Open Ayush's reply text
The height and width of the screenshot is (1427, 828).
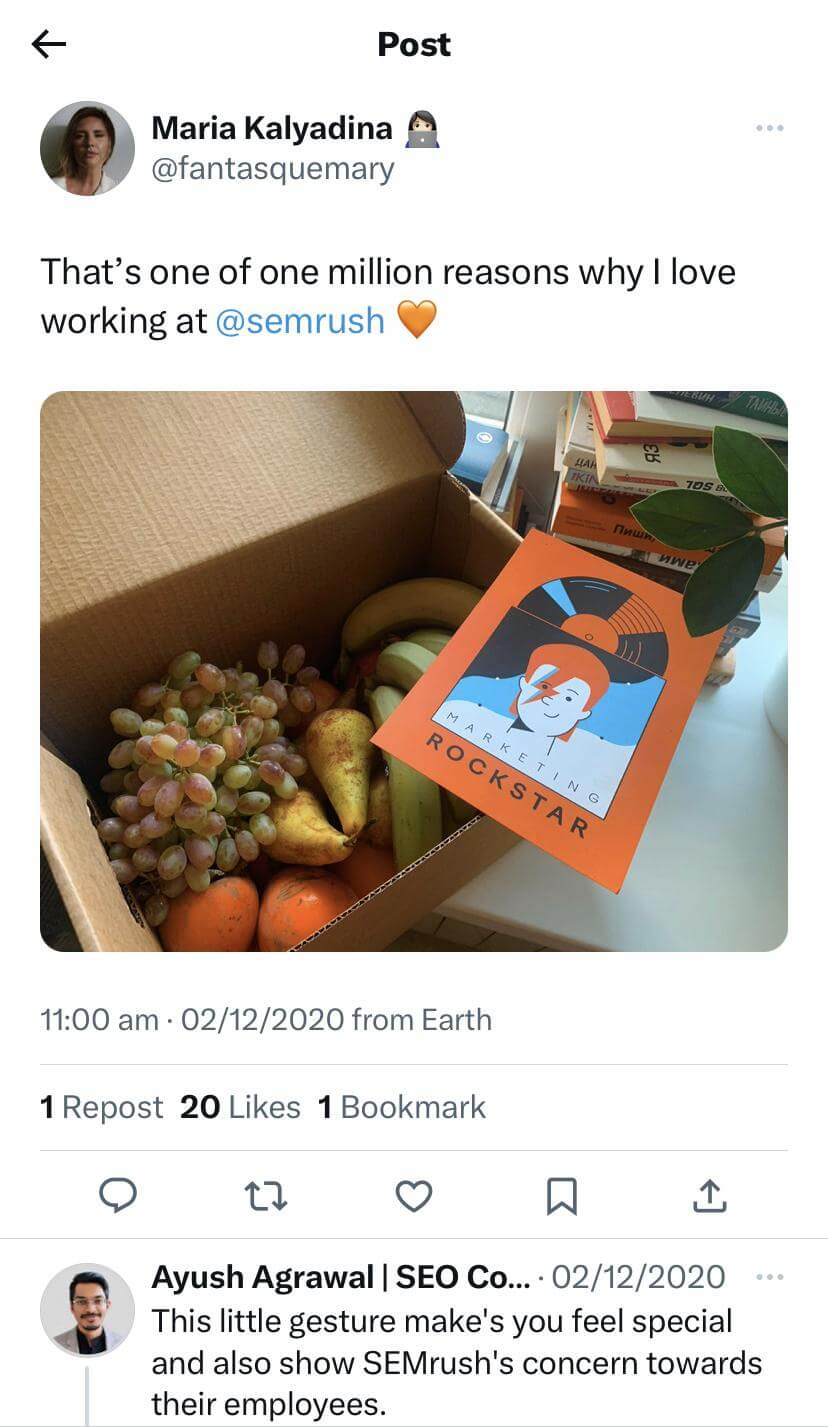tap(455, 1362)
